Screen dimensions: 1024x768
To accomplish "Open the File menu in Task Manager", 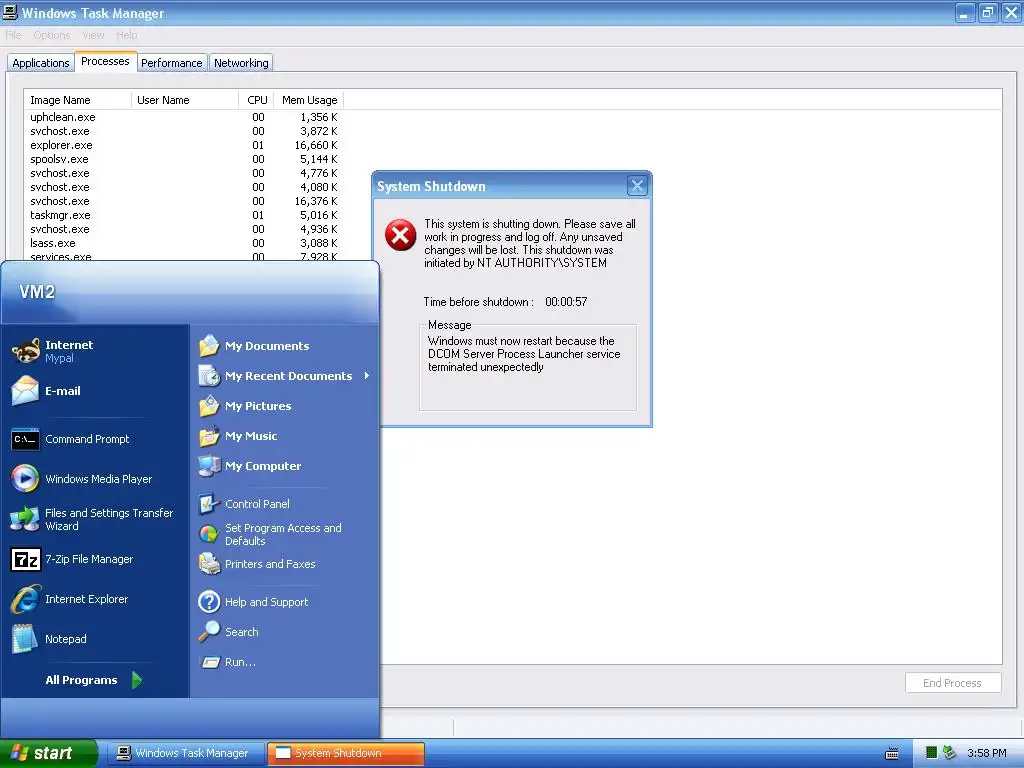I will coord(14,35).
